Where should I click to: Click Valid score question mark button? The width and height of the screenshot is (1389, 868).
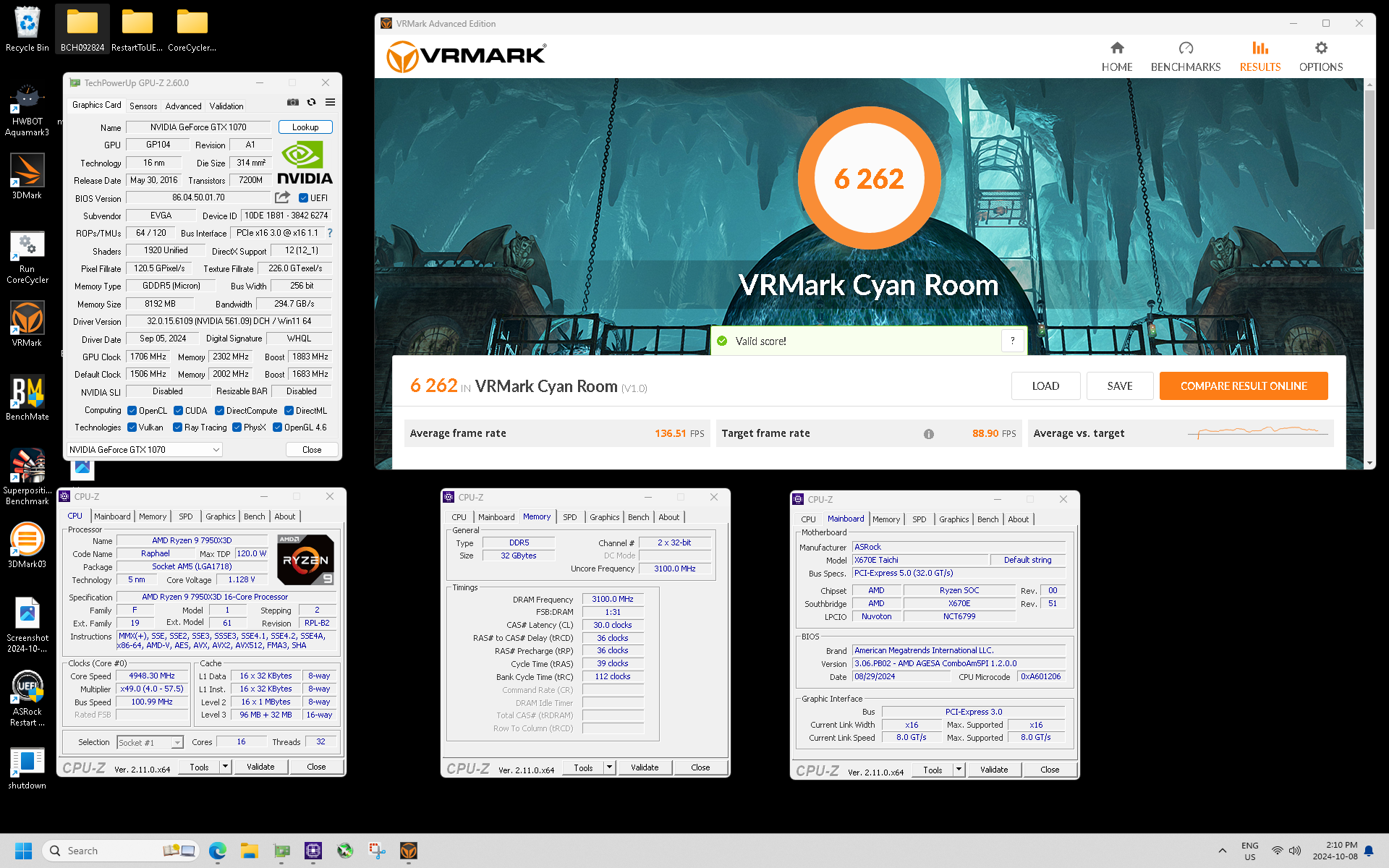click(x=1013, y=341)
